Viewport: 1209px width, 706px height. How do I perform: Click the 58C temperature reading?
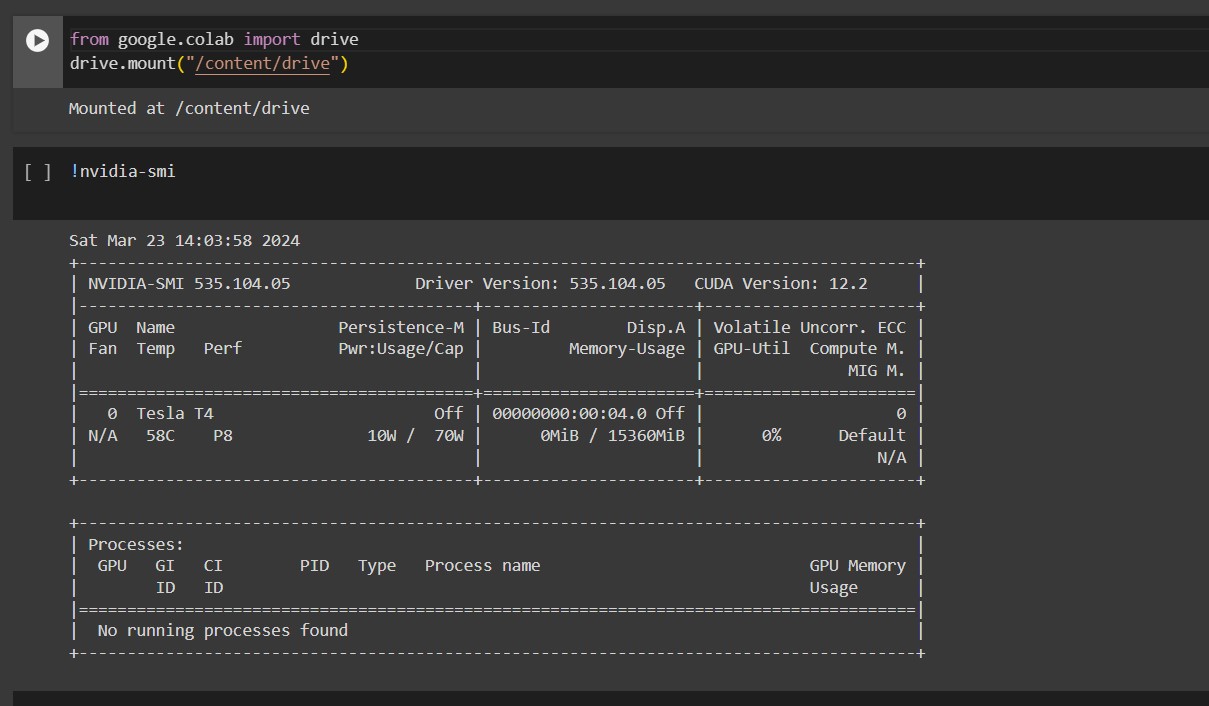point(160,435)
